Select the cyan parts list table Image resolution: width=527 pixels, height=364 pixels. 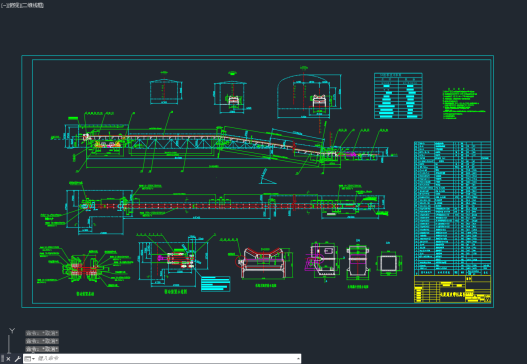pos(452,208)
